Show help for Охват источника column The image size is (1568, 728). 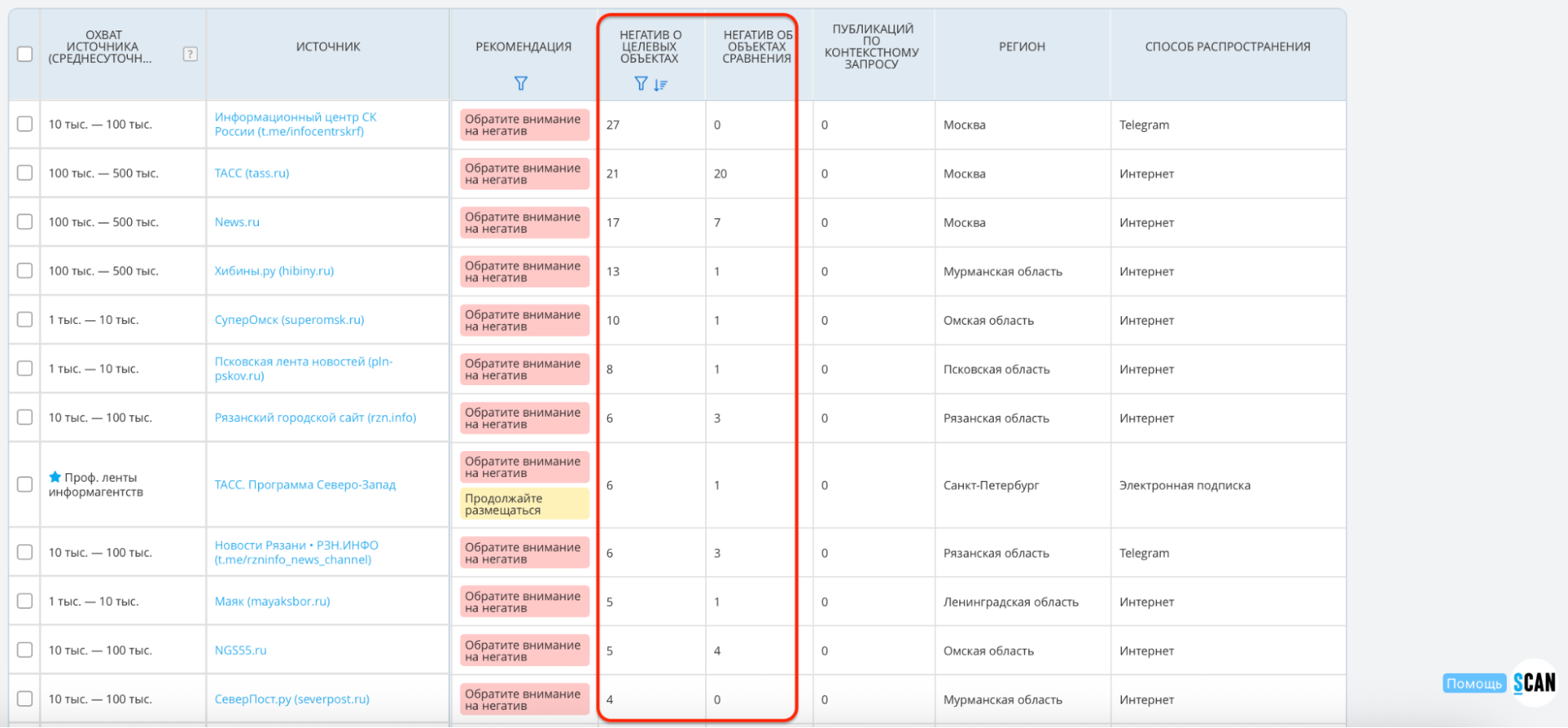[190, 54]
